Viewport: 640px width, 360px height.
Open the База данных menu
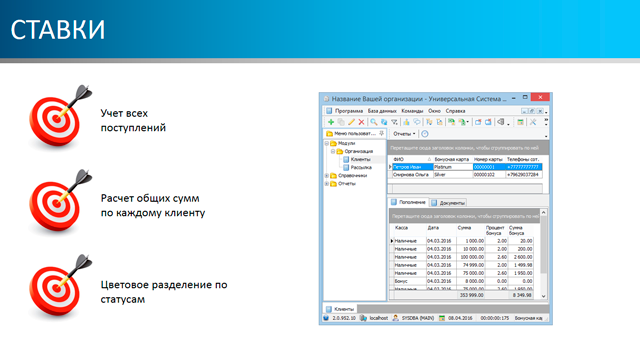pos(382,111)
